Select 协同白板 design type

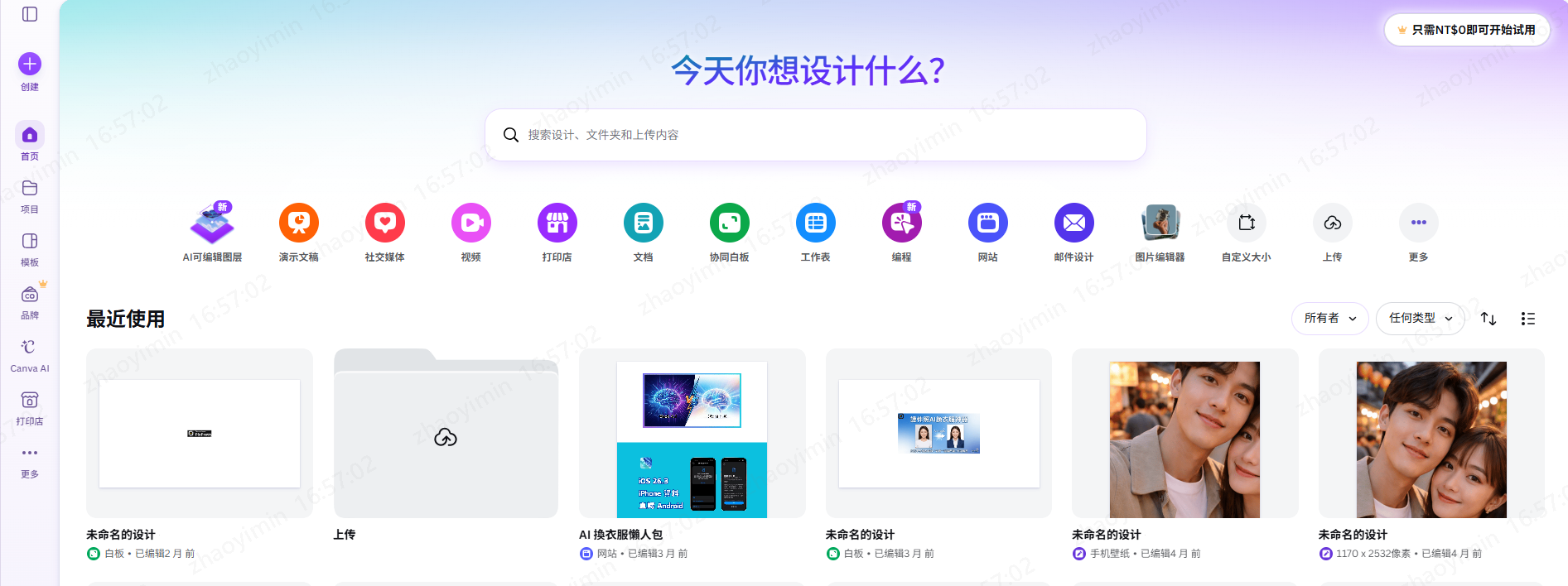pos(730,232)
